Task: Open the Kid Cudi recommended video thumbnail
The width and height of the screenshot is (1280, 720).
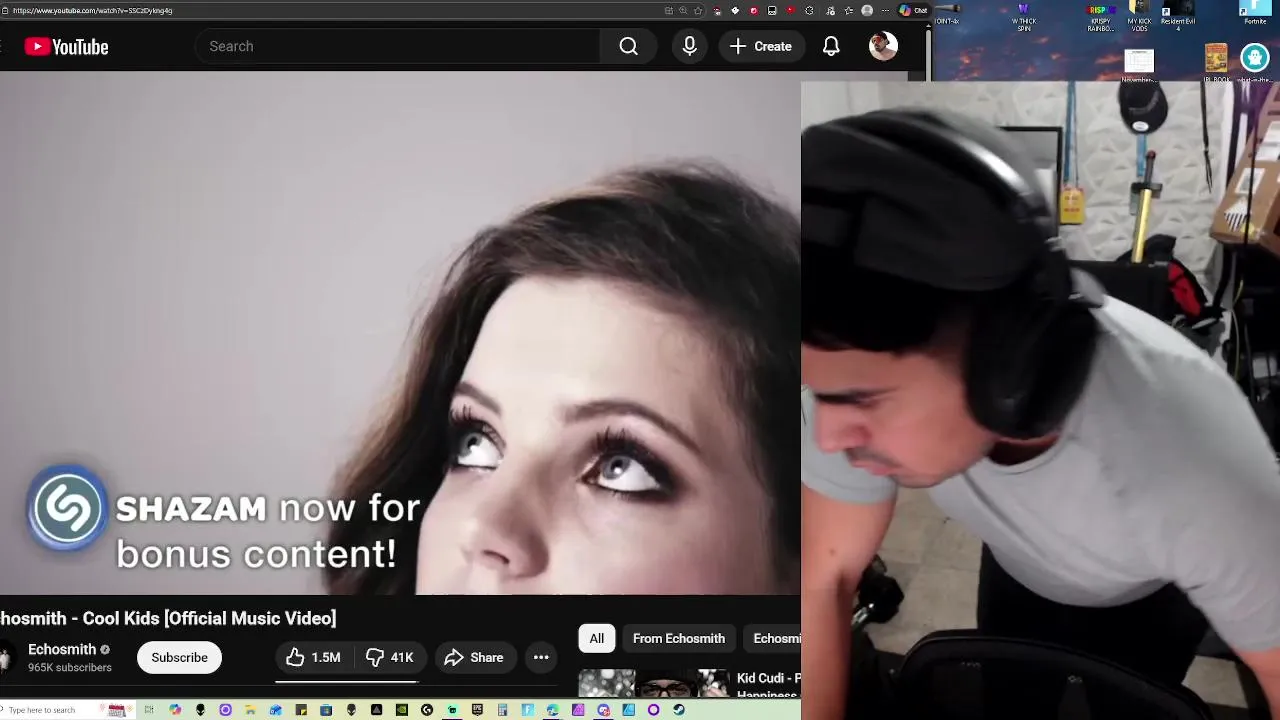Action: [654, 683]
